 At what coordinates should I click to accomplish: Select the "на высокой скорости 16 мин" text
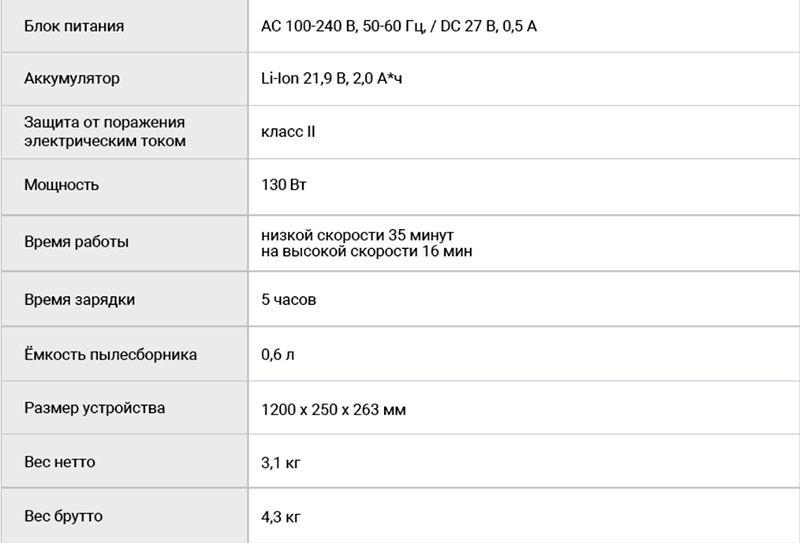(x=366, y=251)
